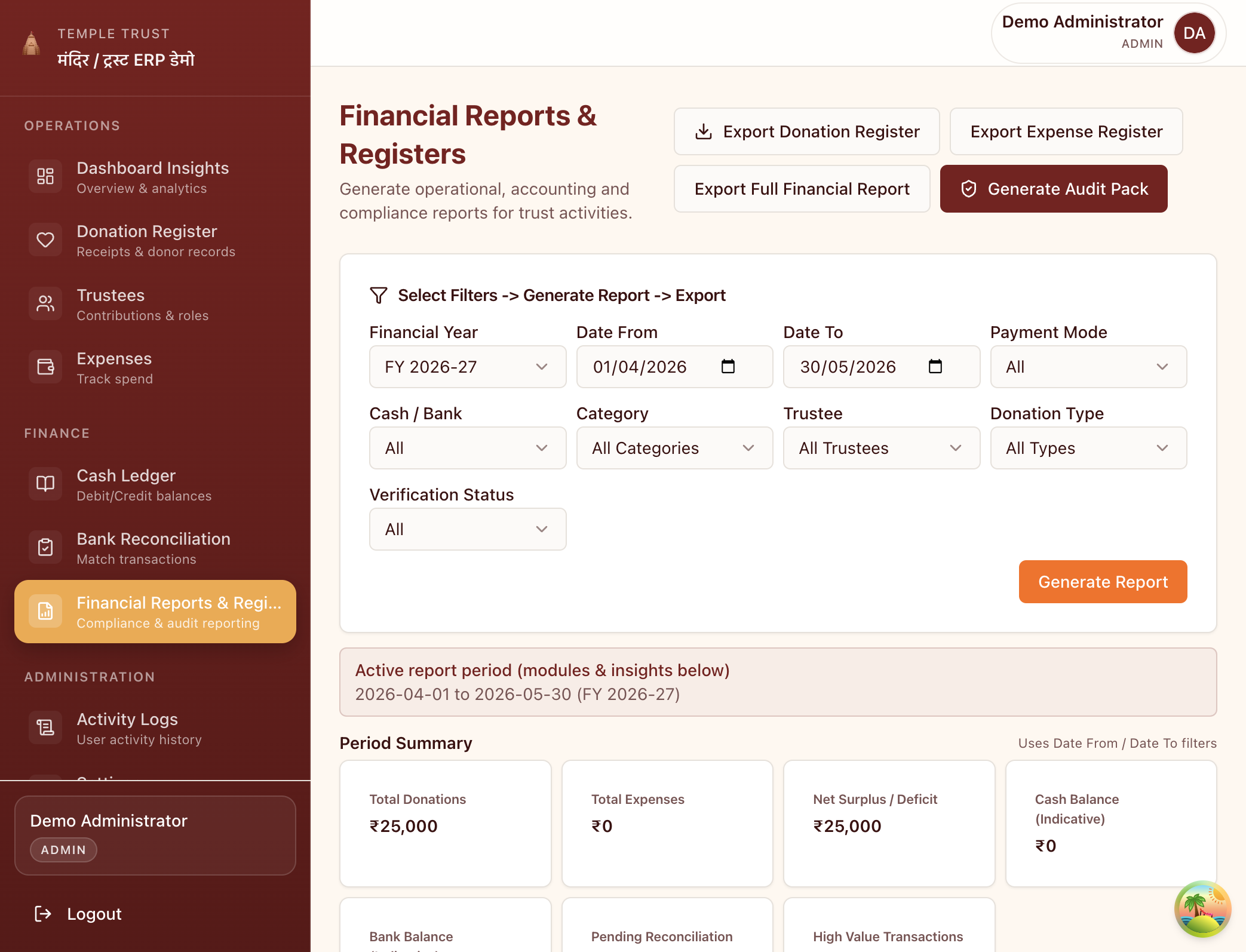Click the Net Surplus / Deficit card
1246x952 pixels.
tap(889, 824)
